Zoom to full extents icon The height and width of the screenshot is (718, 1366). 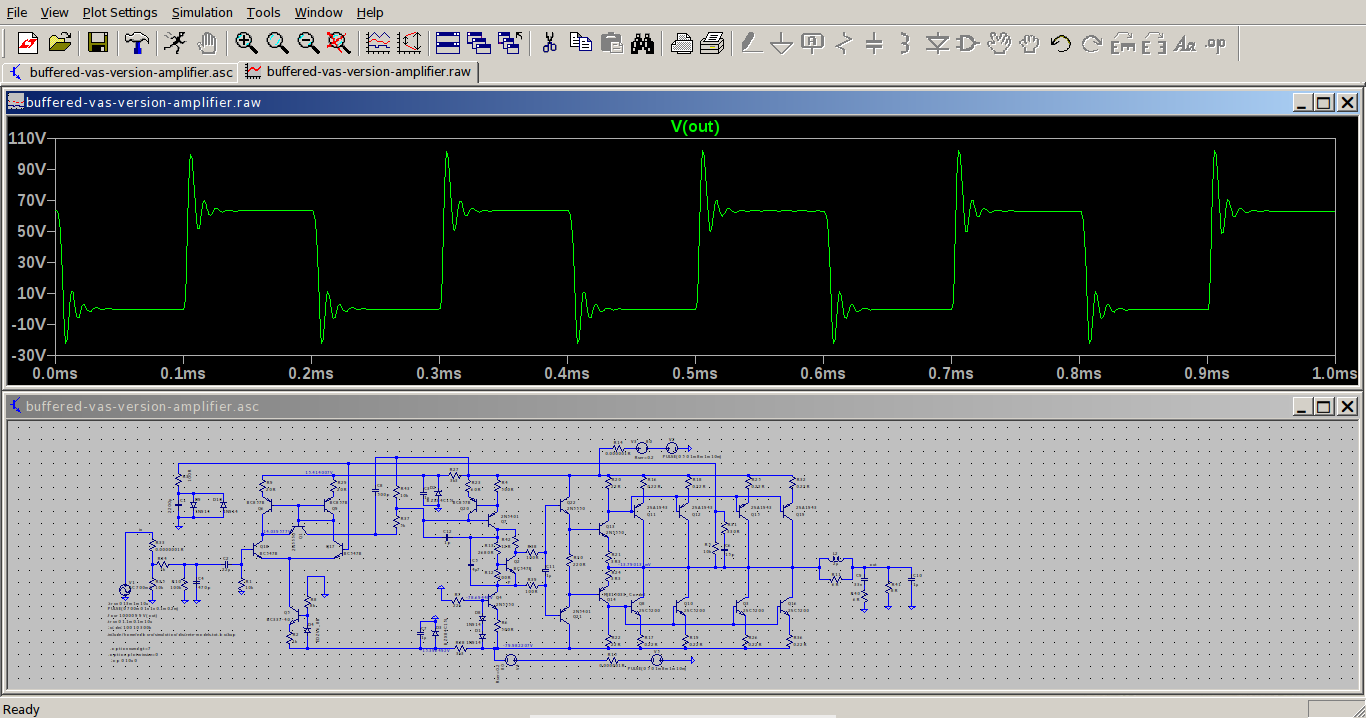pyautogui.click(x=339, y=43)
